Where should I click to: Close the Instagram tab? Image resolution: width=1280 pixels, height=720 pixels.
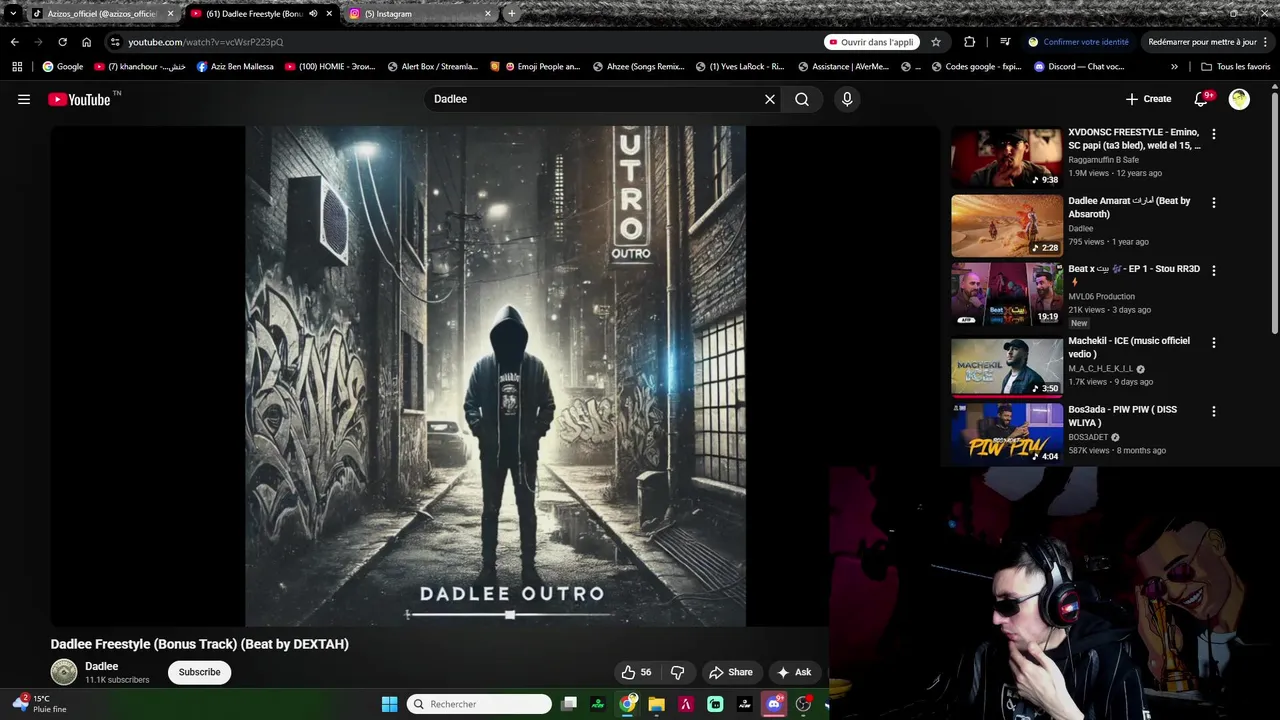488,14
